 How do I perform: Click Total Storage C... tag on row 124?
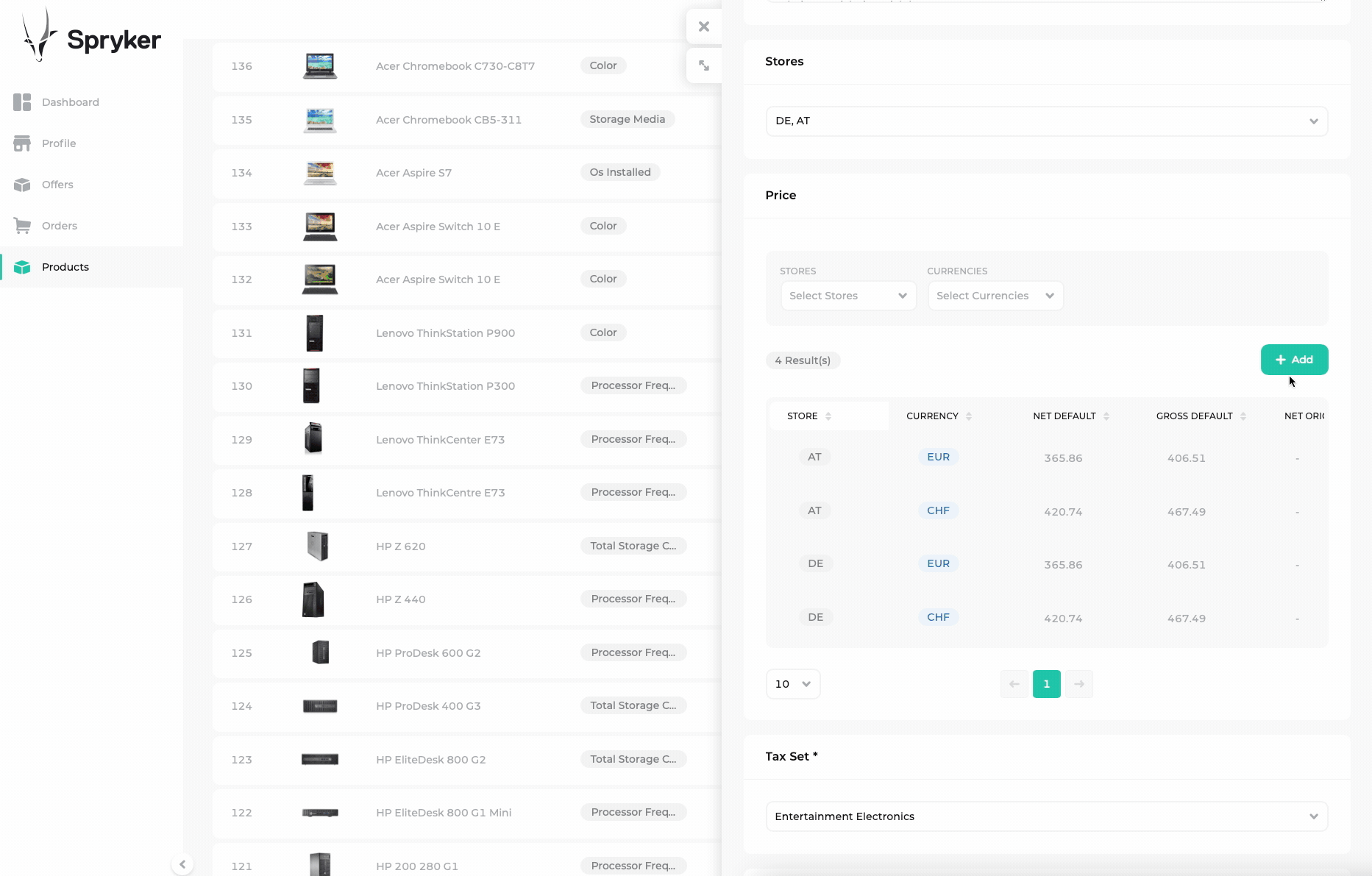pos(633,705)
